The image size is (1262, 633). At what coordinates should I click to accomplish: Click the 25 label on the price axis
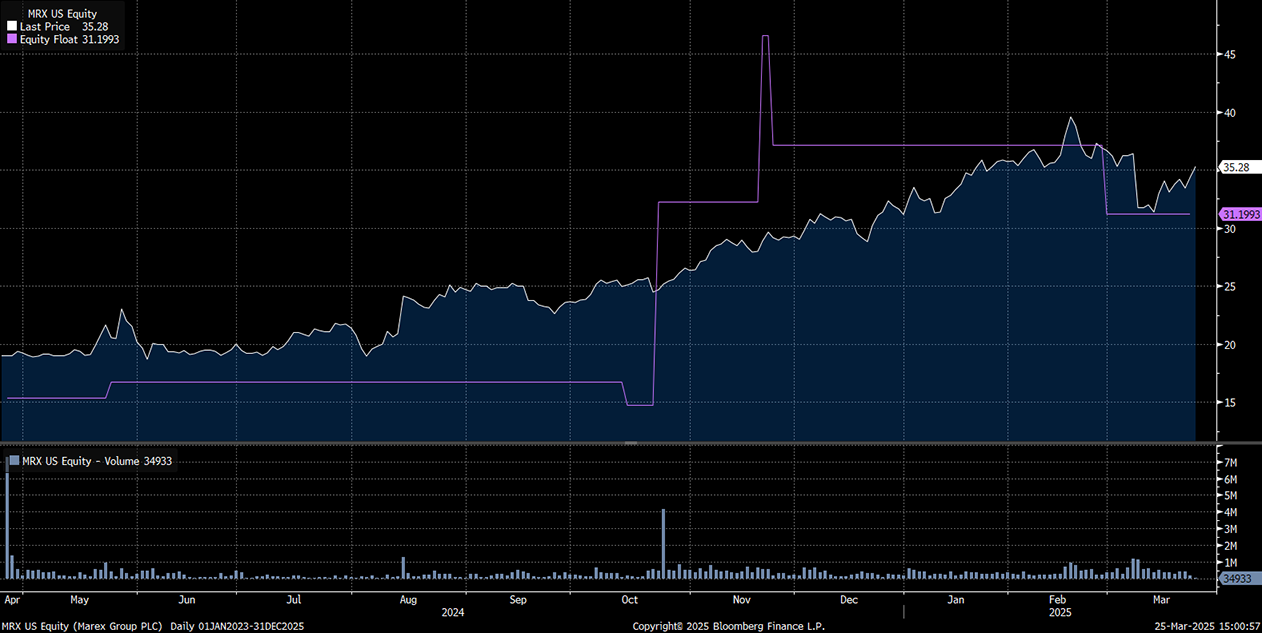(1228, 287)
